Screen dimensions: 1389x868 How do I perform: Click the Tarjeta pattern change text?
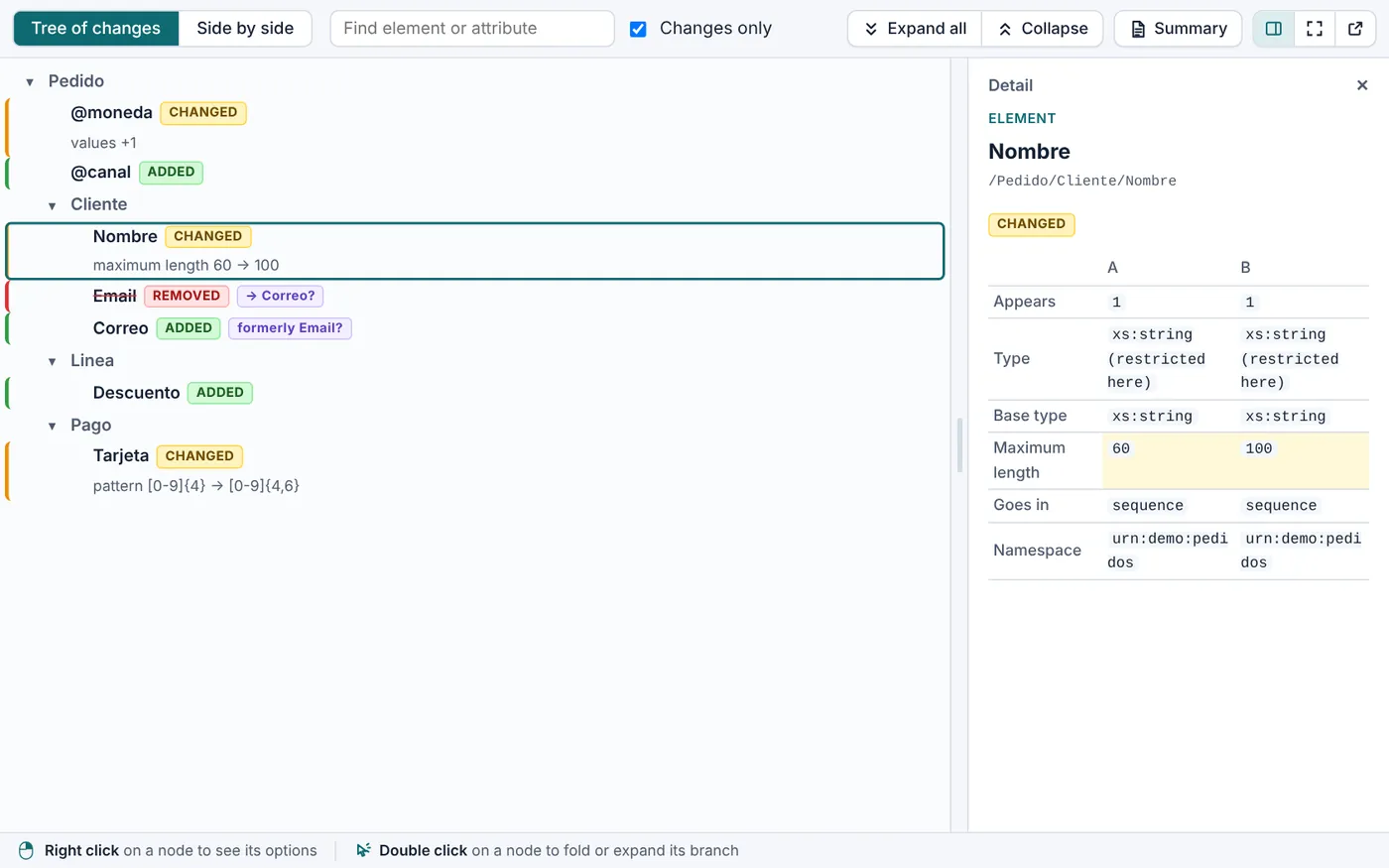point(195,486)
